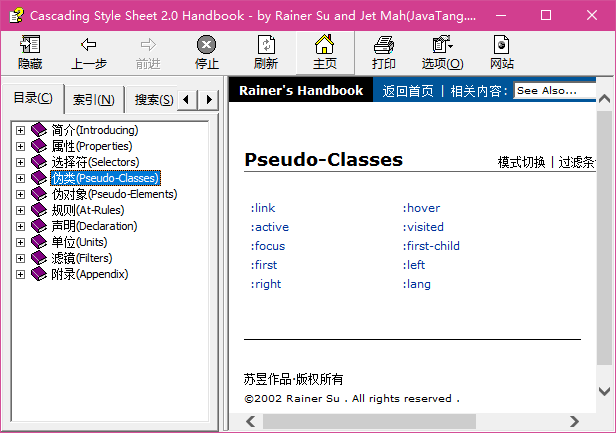Open the :focus pseudo-class page
The image size is (616, 433).
(x=268, y=246)
